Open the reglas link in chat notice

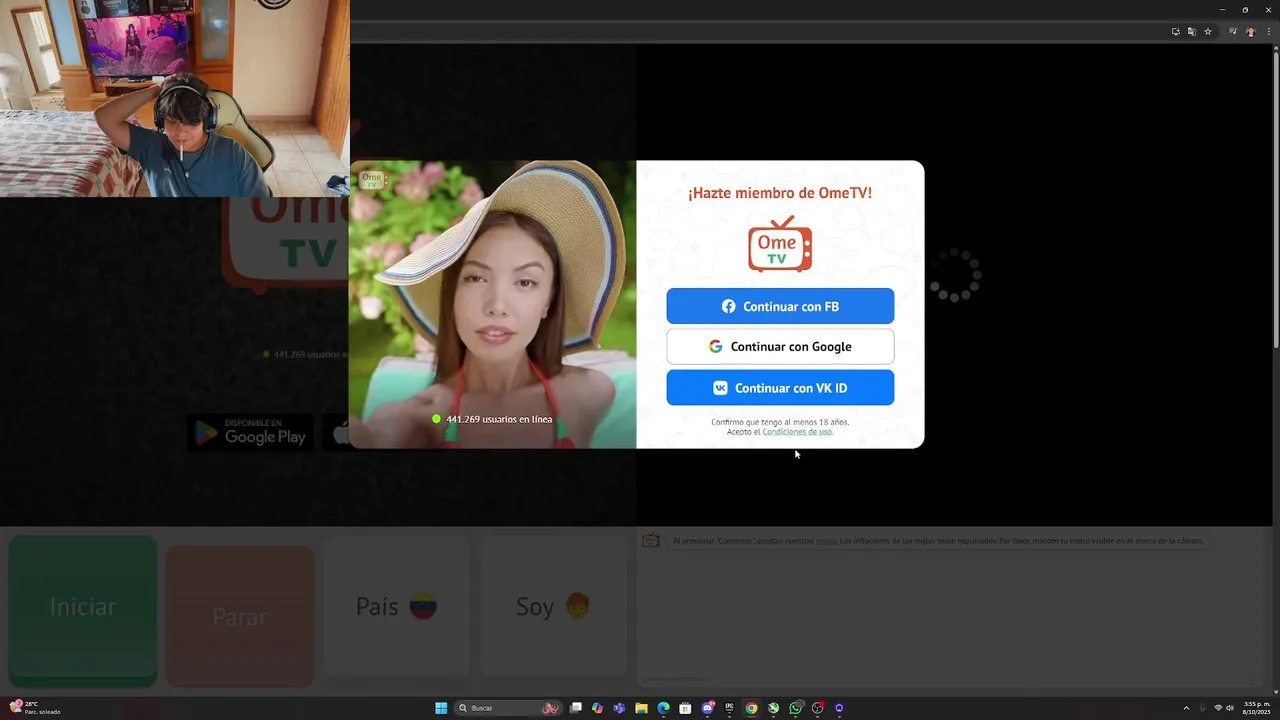(826, 541)
